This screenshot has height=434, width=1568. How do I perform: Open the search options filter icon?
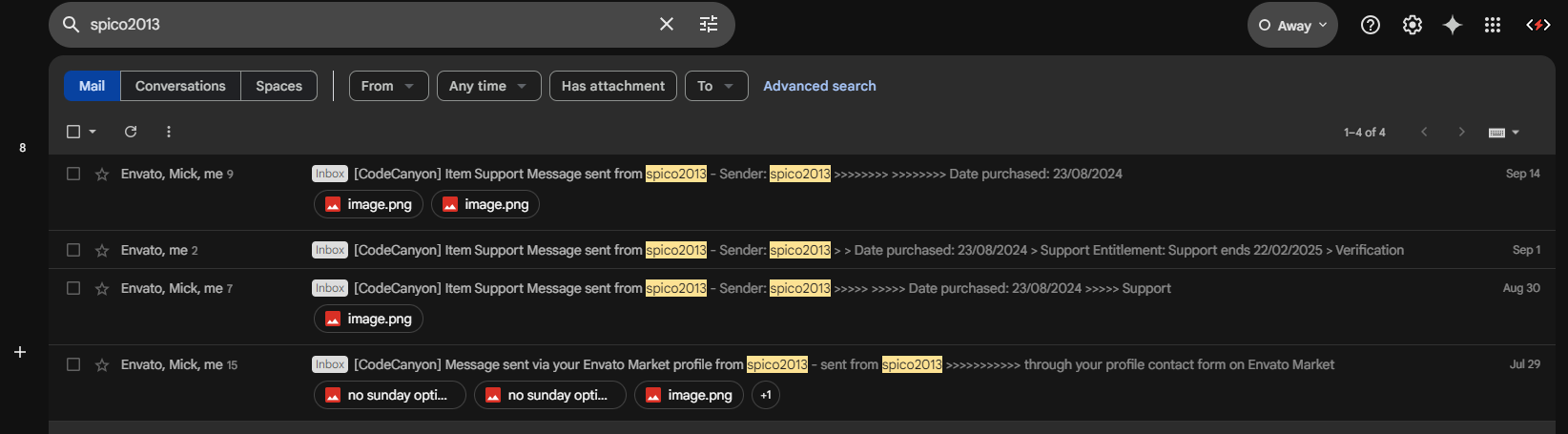(709, 24)
